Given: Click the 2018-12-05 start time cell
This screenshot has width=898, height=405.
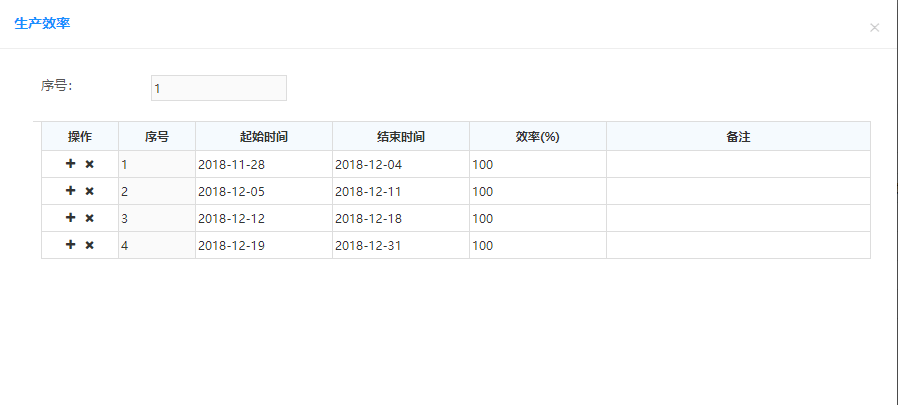Looking at the screenshot, I should [264, 191].
